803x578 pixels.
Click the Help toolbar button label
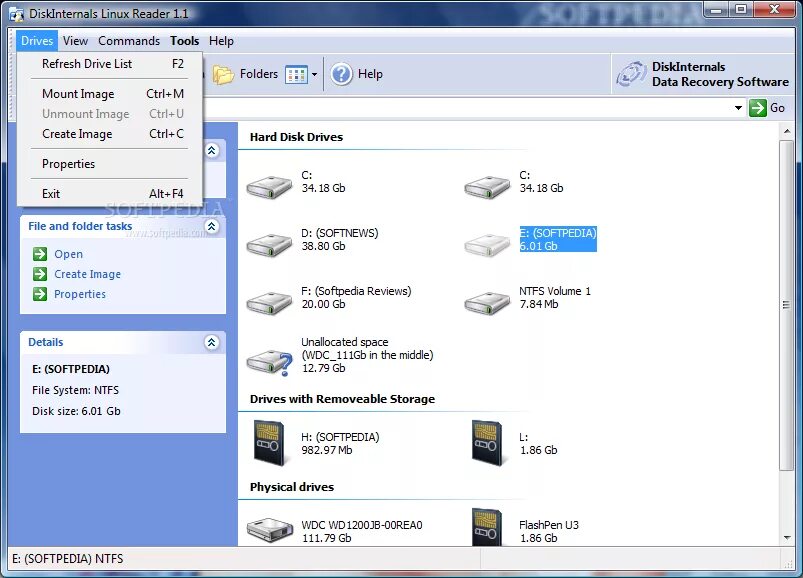point(370,74)
